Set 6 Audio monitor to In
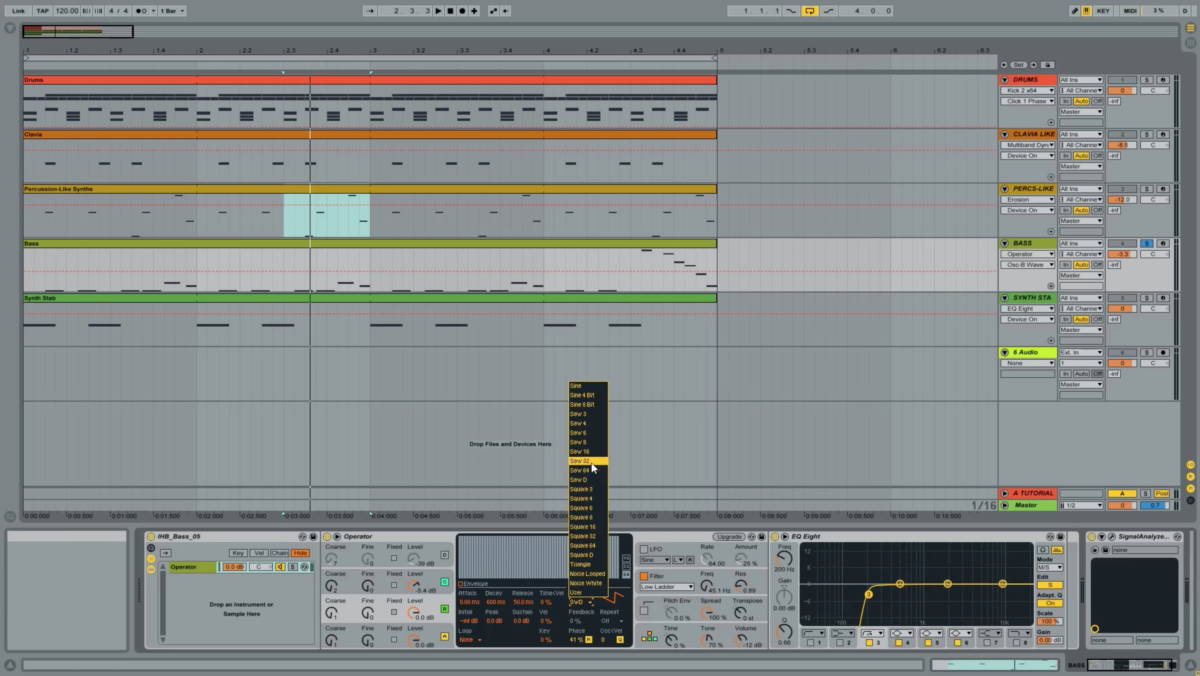The image size is (1200, 676). [x=1066, y=374]
